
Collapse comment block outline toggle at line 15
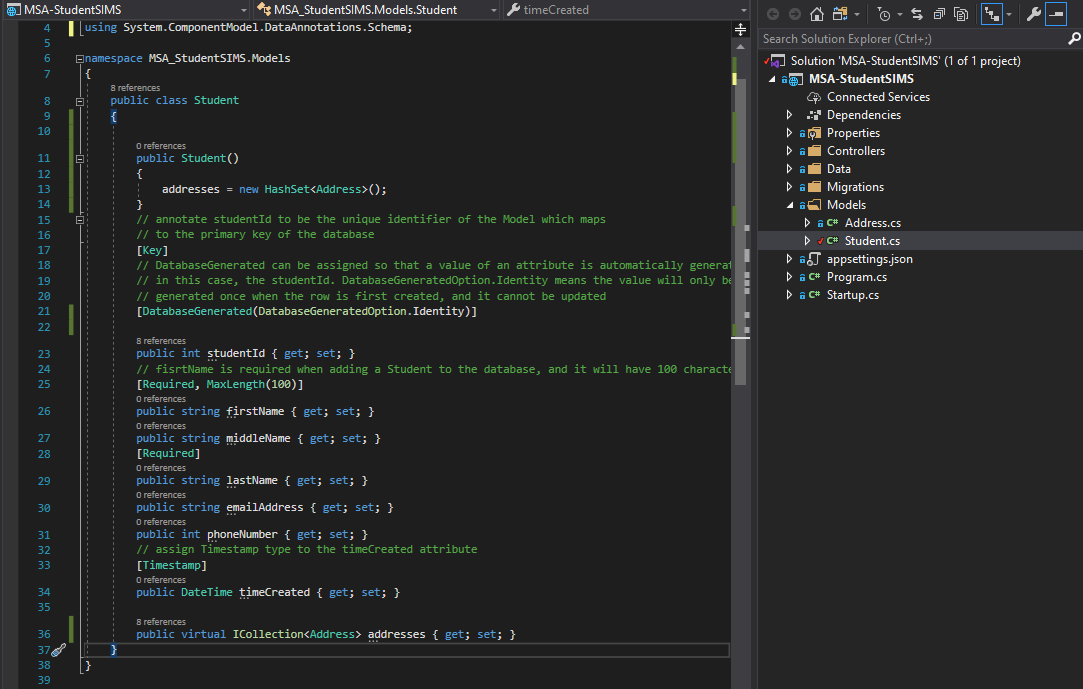(79, 220)
